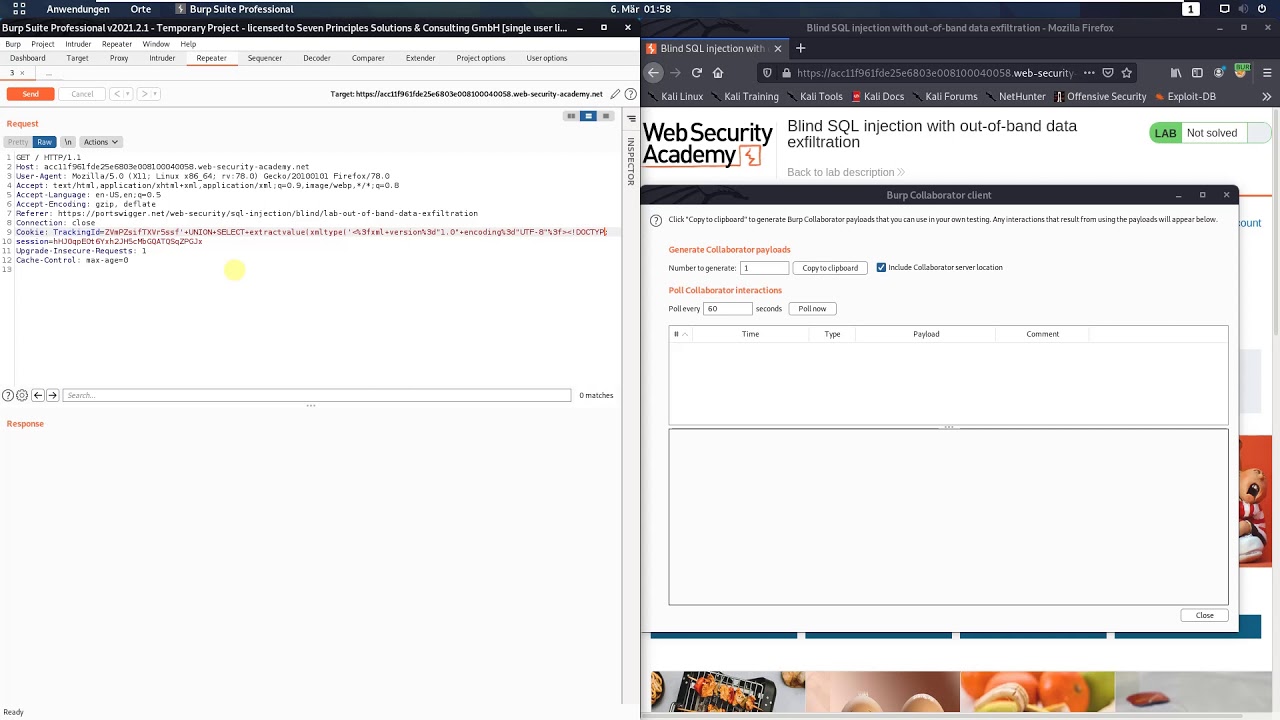Open the Burp menu
This screenshot has width=1280, height=720.
[13, 44]
